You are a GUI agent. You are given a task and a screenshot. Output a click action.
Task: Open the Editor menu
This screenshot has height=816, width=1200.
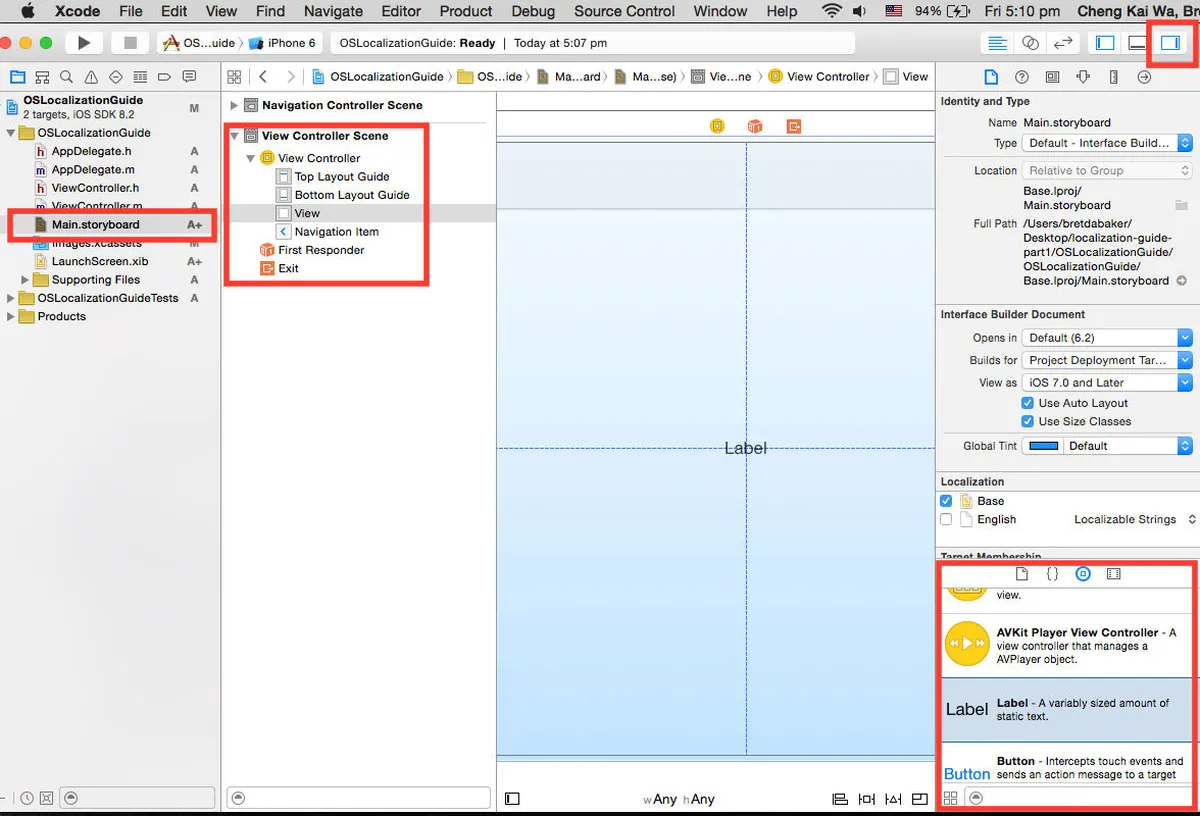(x=400, y=11)
